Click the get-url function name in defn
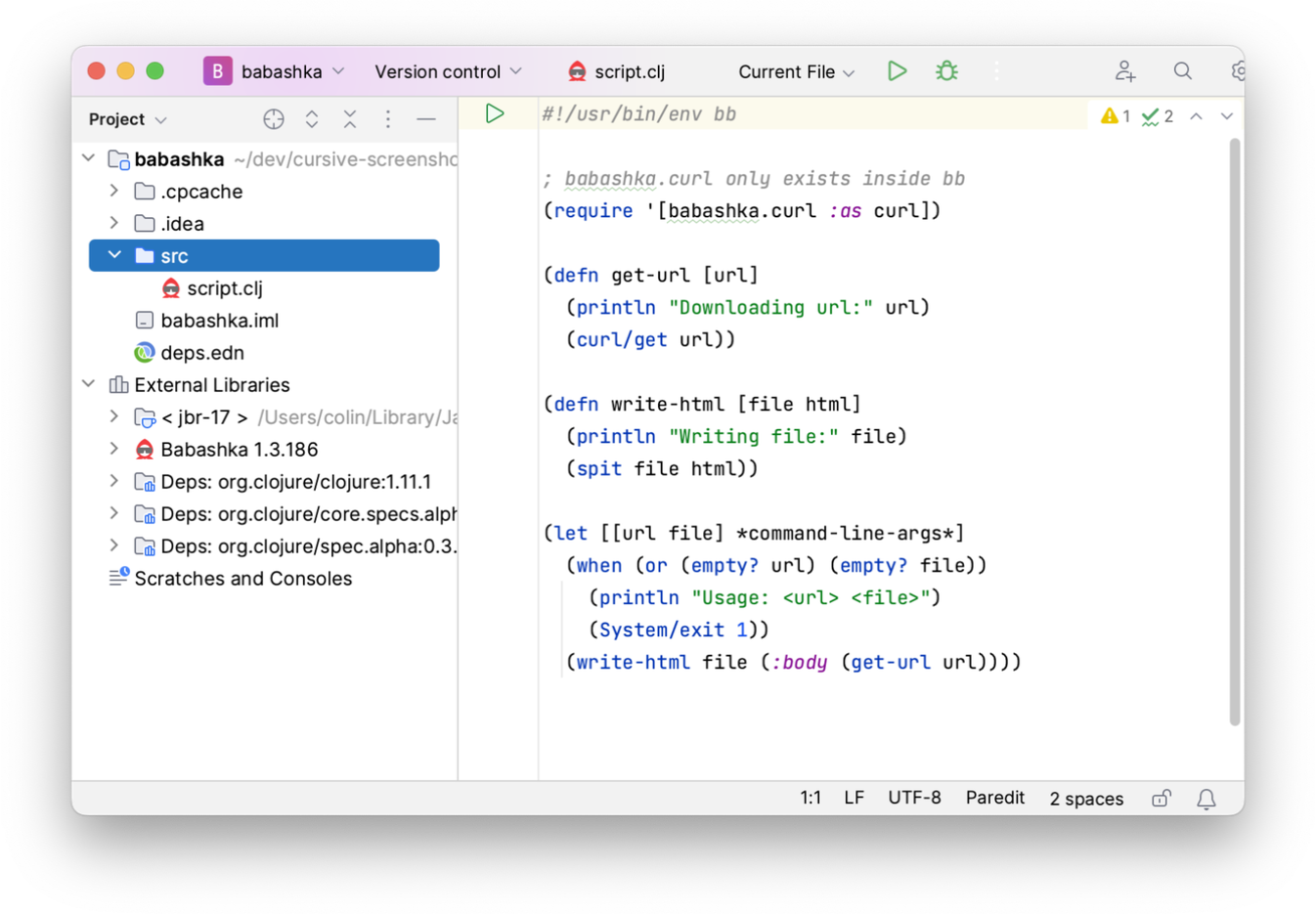This screenshot has width=1316, height=914. (650, 275)
